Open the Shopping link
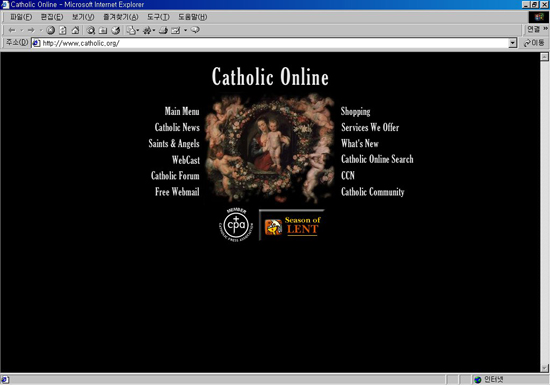Screen dimensions: 550x385 [x=355, y=112]
